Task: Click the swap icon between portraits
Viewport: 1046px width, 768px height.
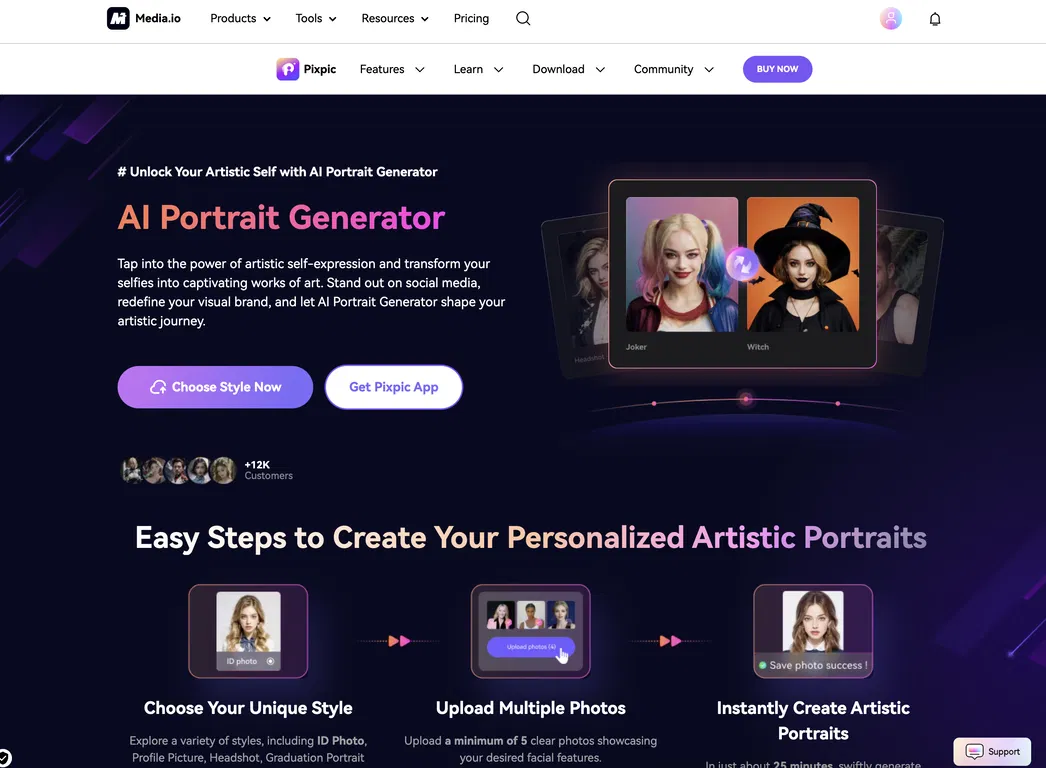Action: pyautogui.click(x=742, y=264)
